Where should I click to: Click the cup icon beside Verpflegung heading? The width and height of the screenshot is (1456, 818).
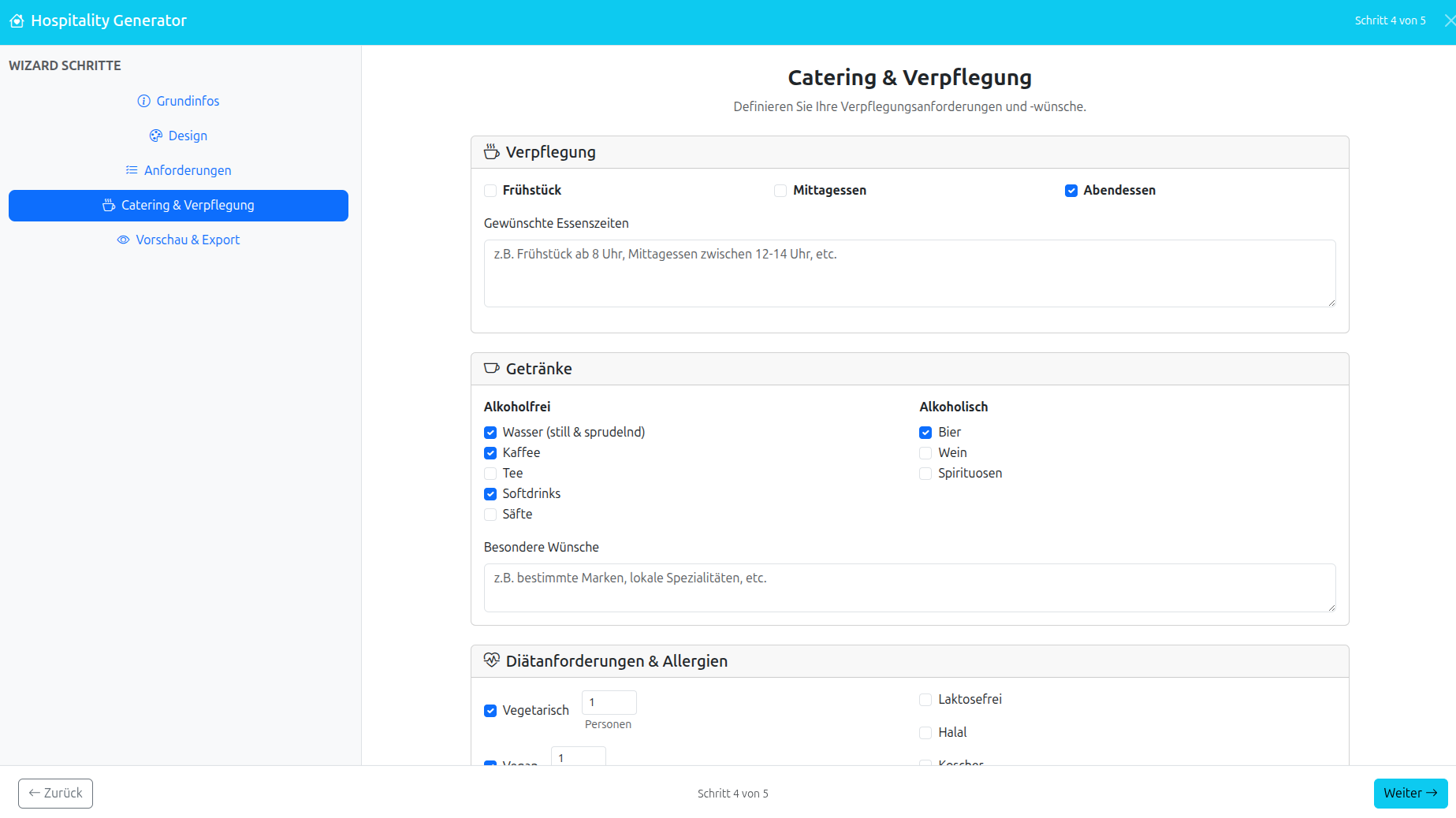(491, 151)
